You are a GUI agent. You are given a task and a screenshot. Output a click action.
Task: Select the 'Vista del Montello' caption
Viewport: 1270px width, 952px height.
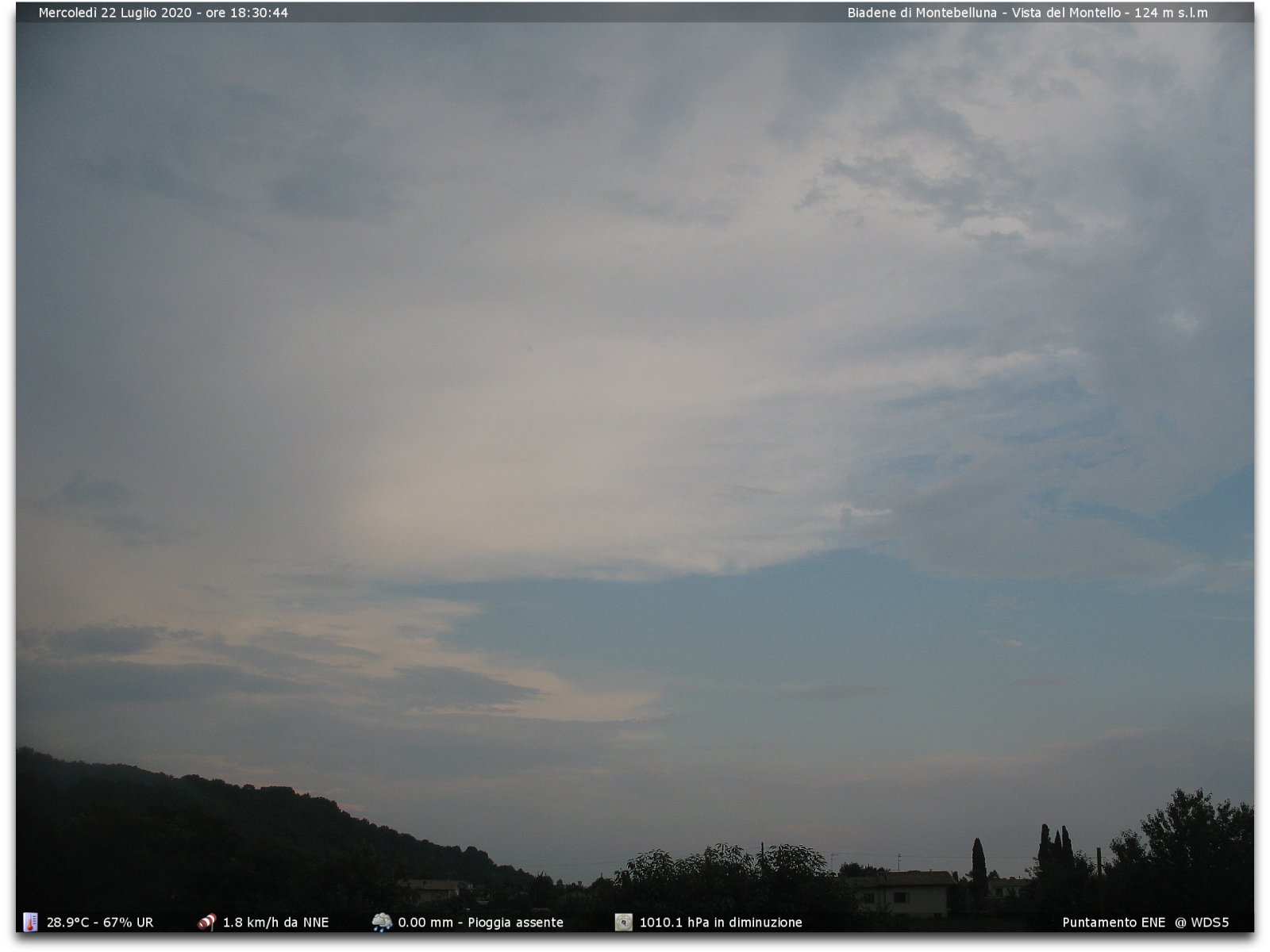click(x=1066, y=13)
